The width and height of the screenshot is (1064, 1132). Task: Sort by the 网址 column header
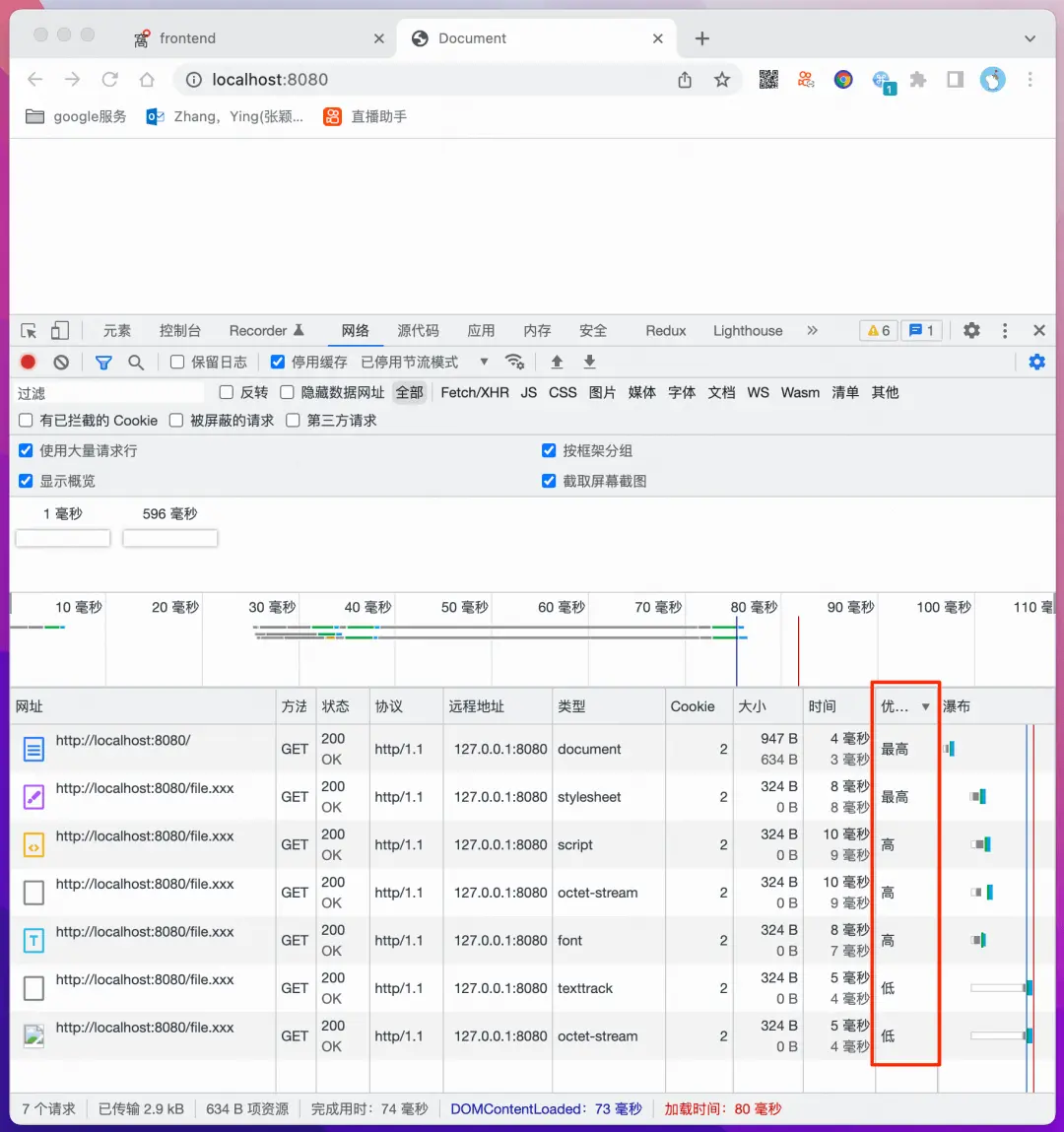point(143,706)
